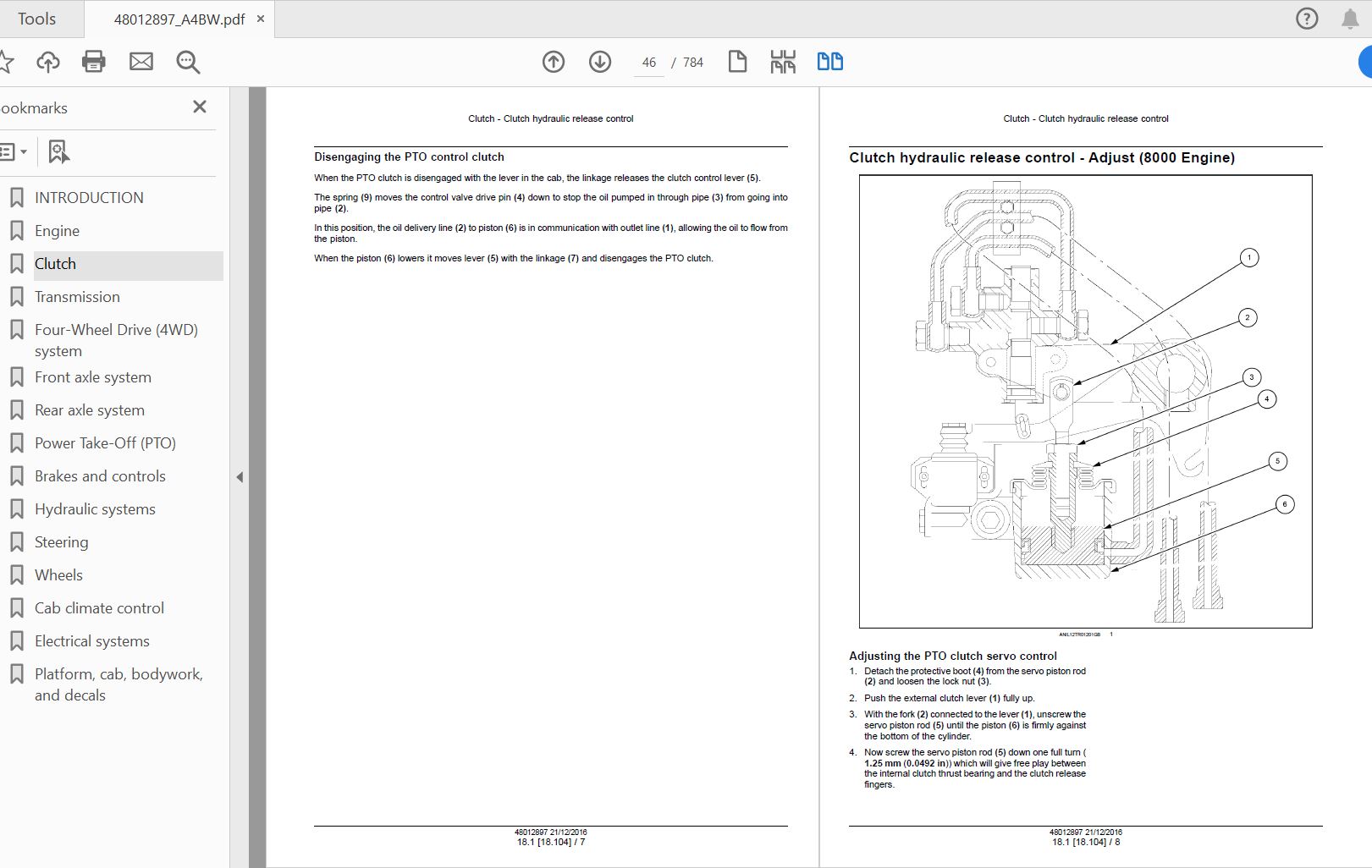Open the Electrical systems bookmark
This screenshot has height=868, width=1372.
click(91, 641)
